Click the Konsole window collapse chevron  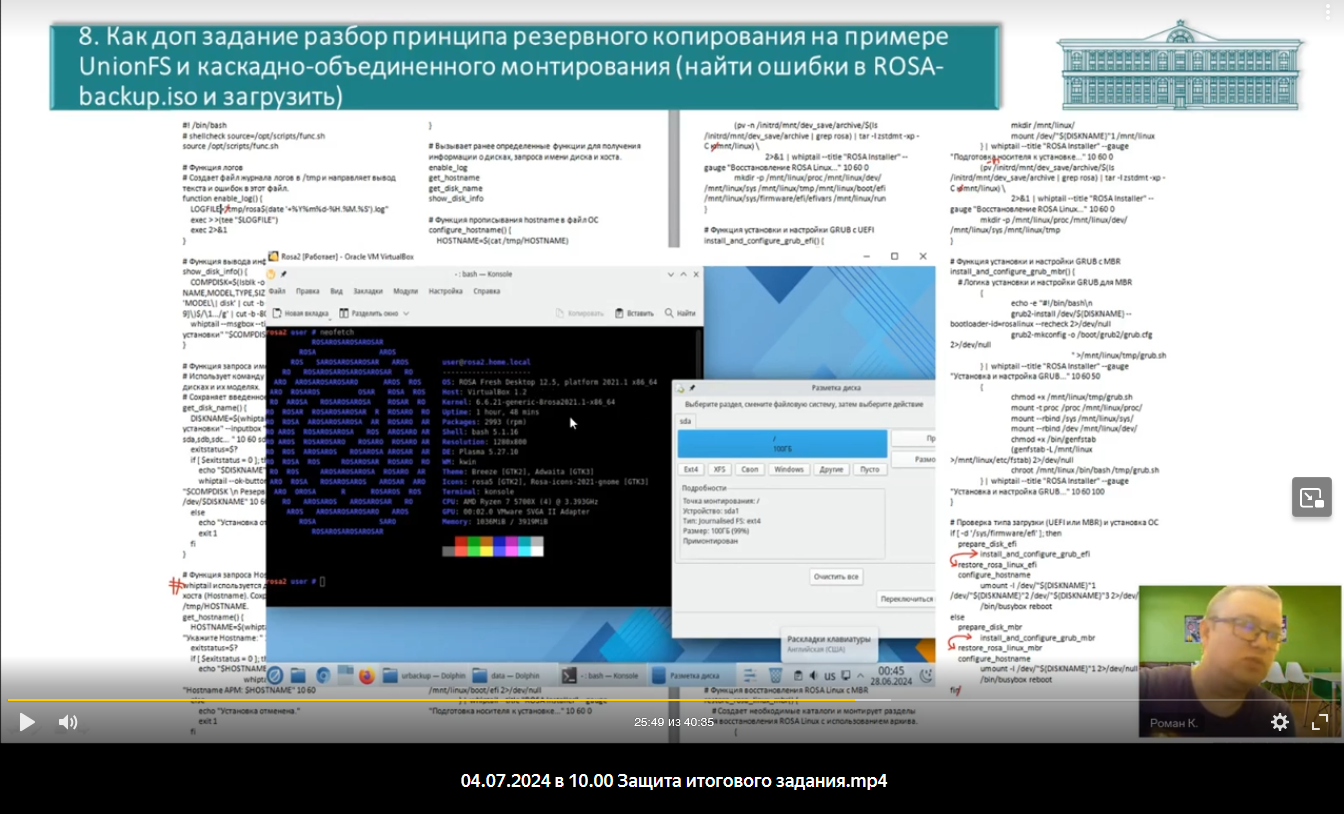point(670,274)
